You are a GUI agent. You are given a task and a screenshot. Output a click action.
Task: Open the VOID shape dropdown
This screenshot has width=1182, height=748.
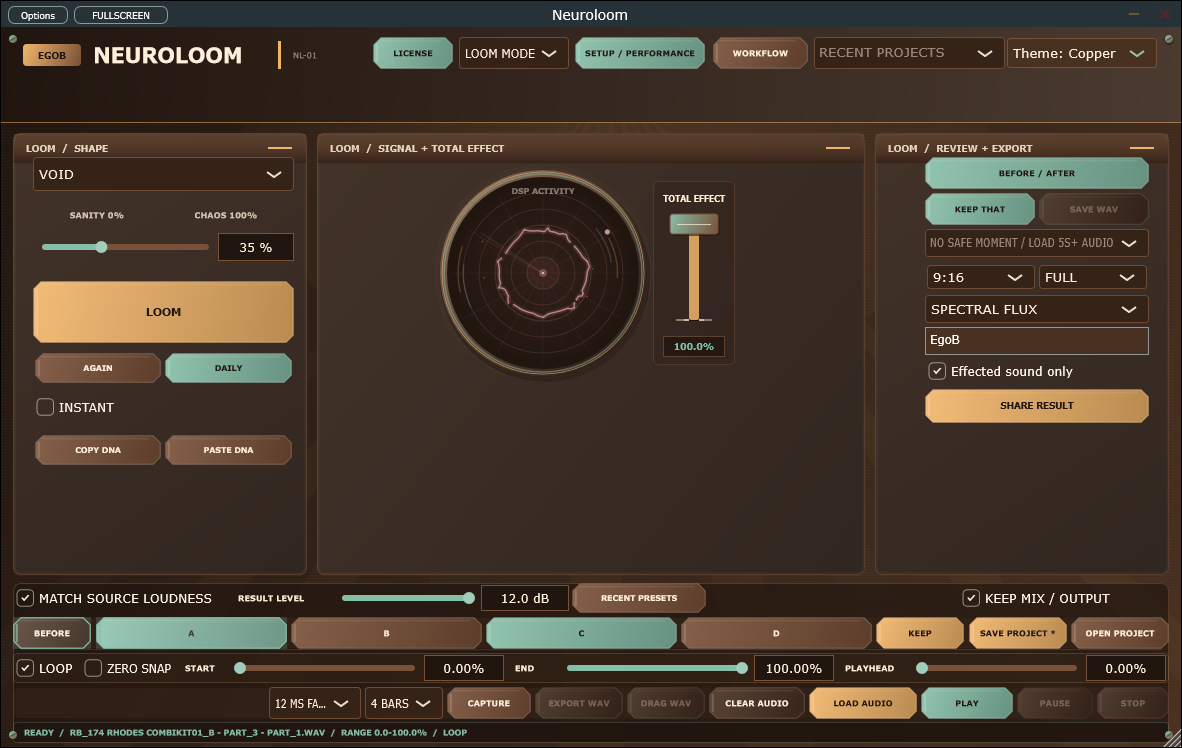tap(163, 174)
